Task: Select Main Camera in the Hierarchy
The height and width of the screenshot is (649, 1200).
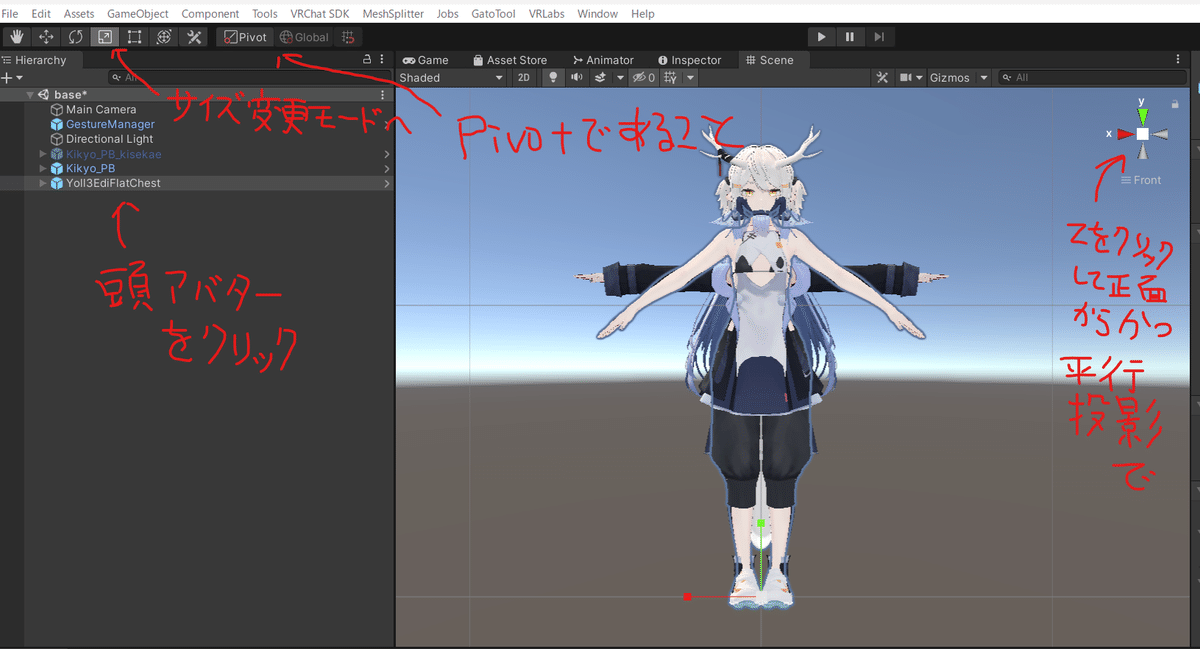Action: 101,110
